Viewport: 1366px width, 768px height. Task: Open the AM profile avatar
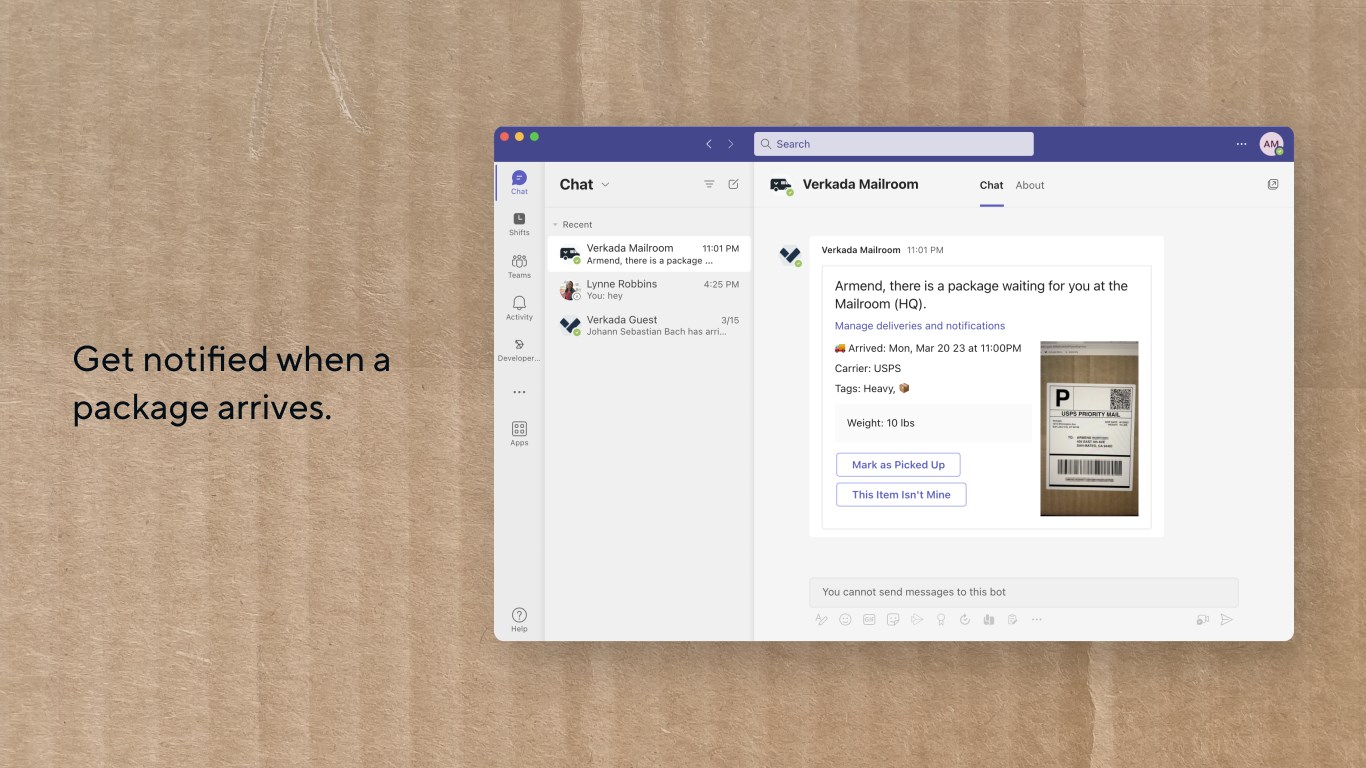pyautogui.click(x=1271, y=144)
